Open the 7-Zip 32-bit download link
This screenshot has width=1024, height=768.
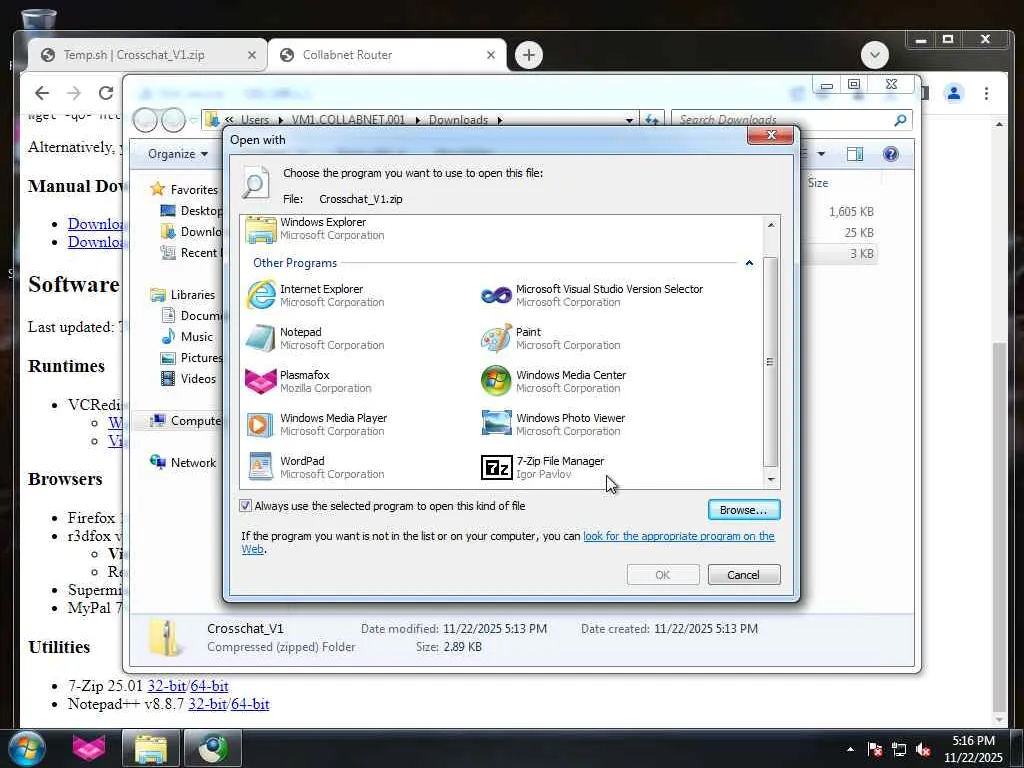click(167, 686)
